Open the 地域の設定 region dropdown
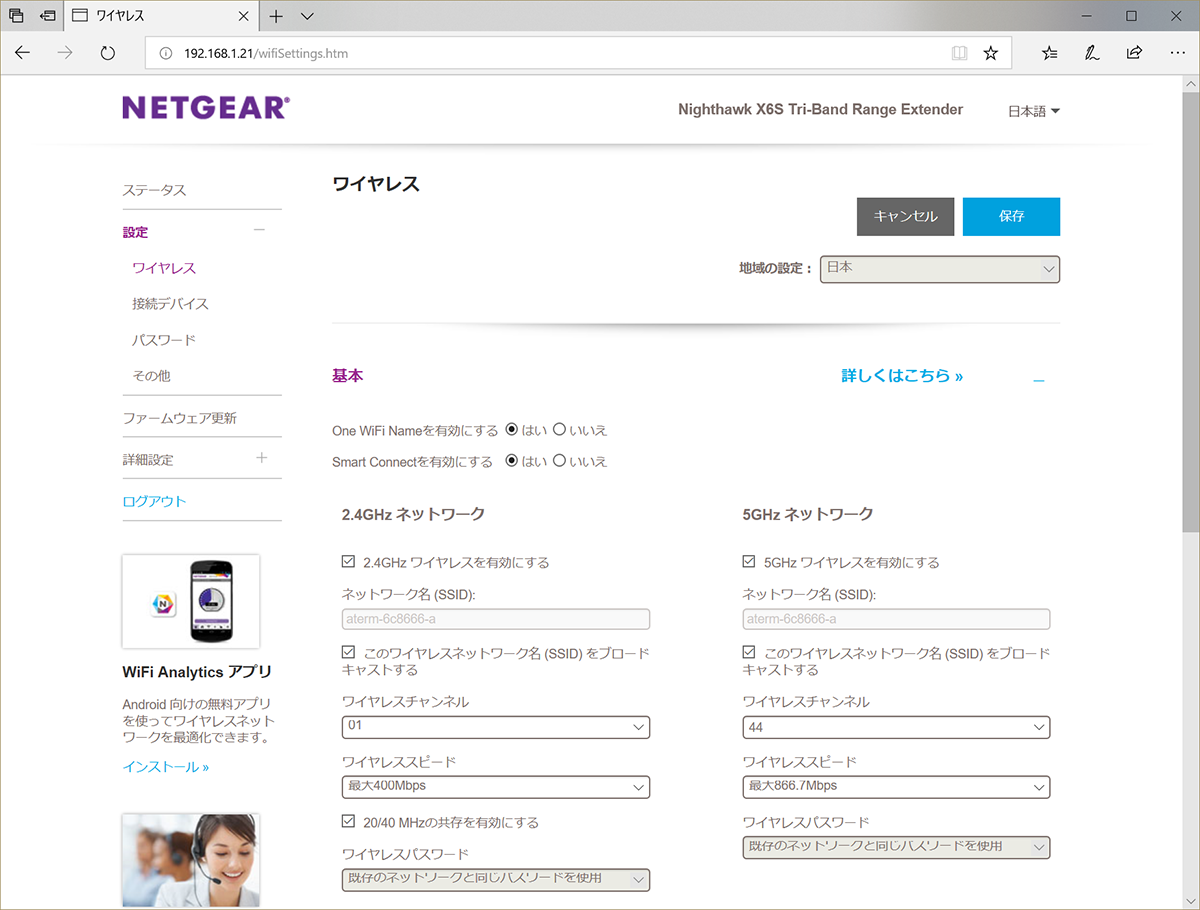Viewport: 1200px width, 910px height. [x=939, y=269]
